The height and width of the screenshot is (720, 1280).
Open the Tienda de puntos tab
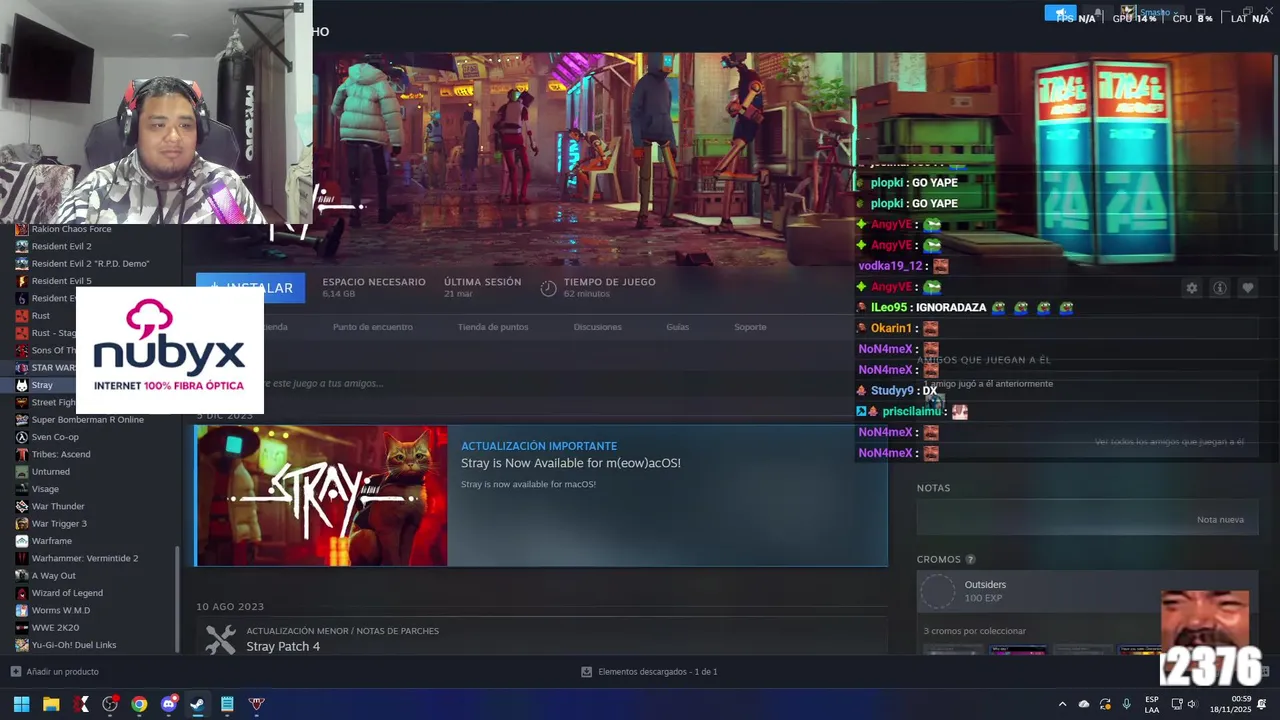pos(493,327)
